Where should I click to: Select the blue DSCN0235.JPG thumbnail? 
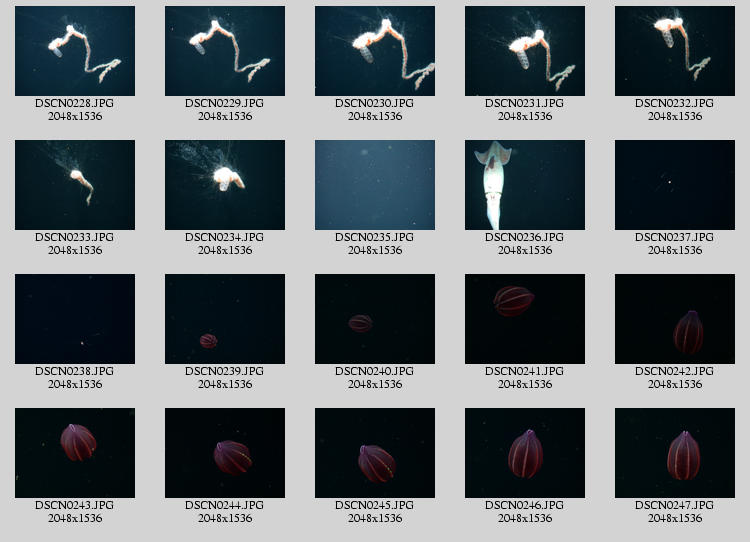point(375,185)
